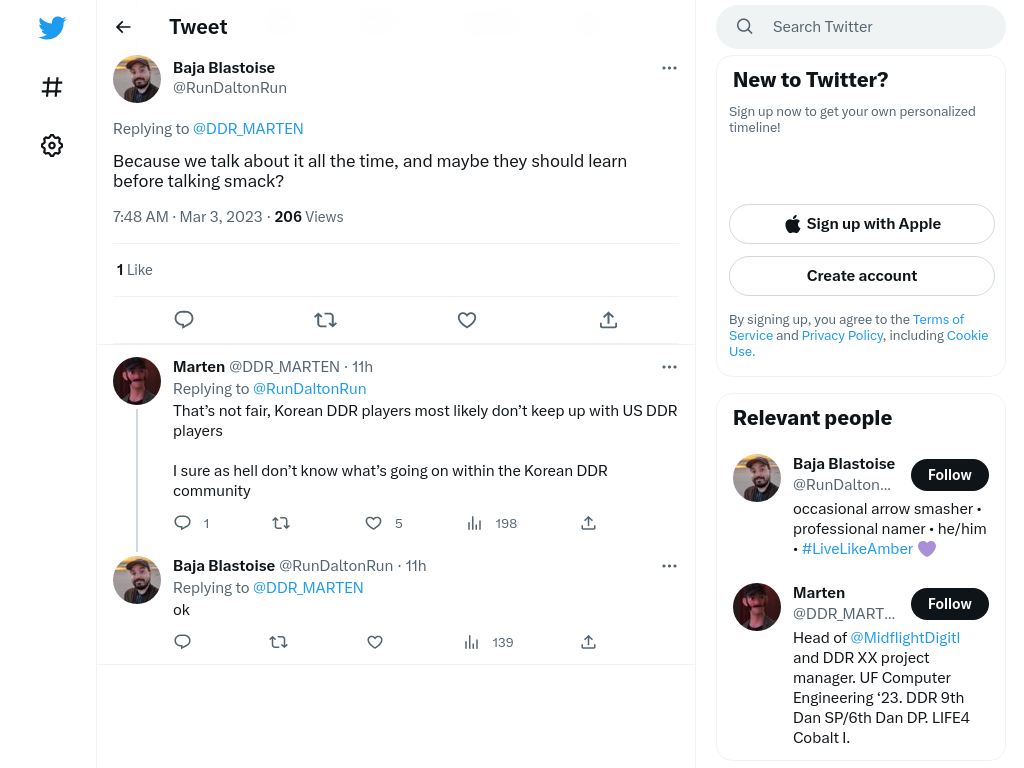Open more options on the main tweet

pos(669,68)
